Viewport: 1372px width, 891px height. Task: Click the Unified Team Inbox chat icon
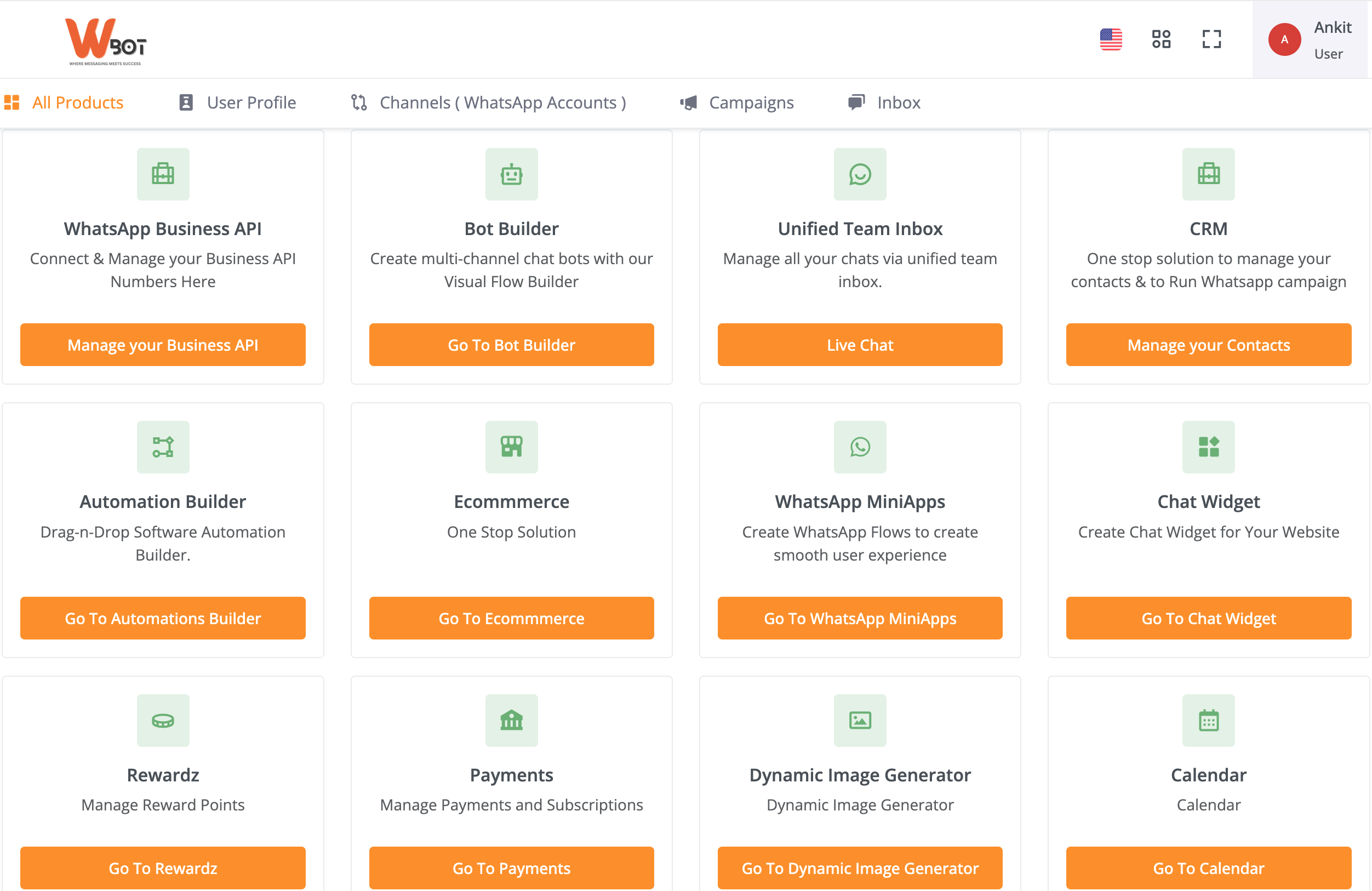click(x=860, y=174)
